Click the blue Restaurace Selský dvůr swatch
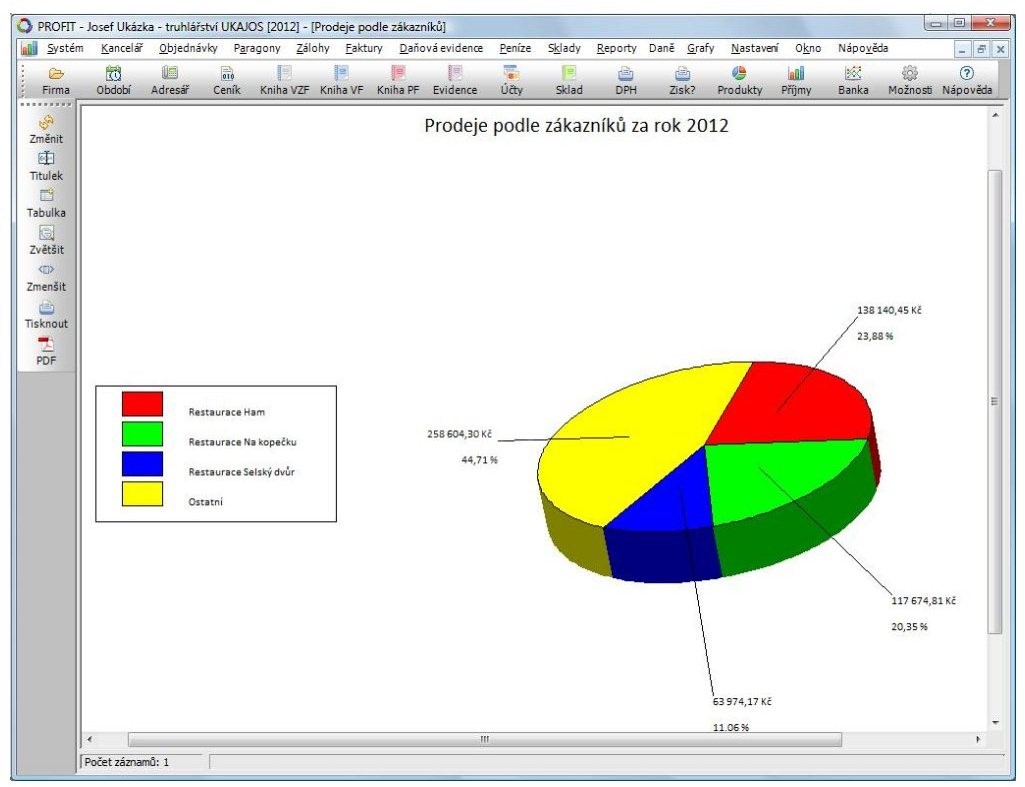Viewport: 1025px width, 787px height. [143, 464]
